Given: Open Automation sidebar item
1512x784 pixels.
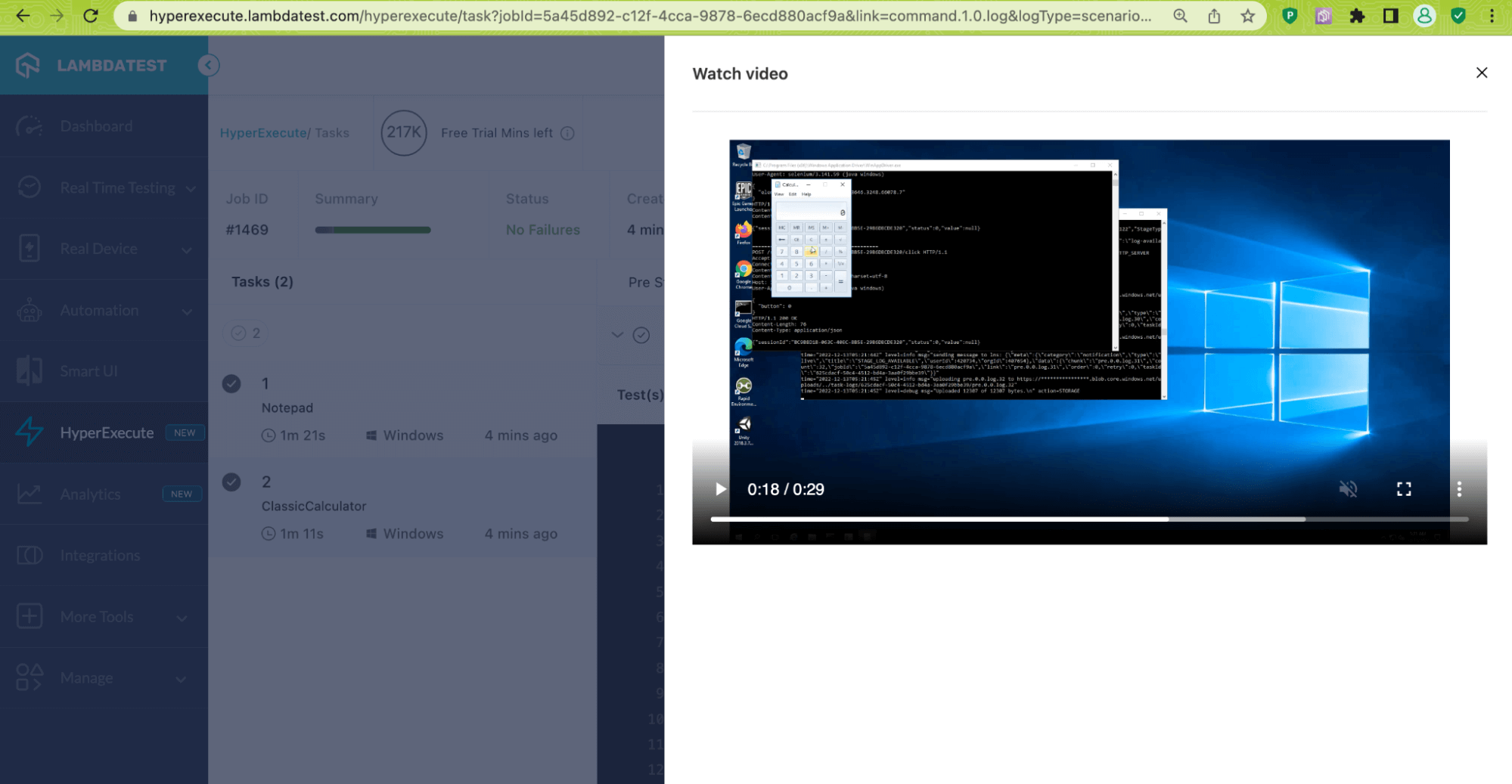Looking at the screenshot, I should click(99, 310).
